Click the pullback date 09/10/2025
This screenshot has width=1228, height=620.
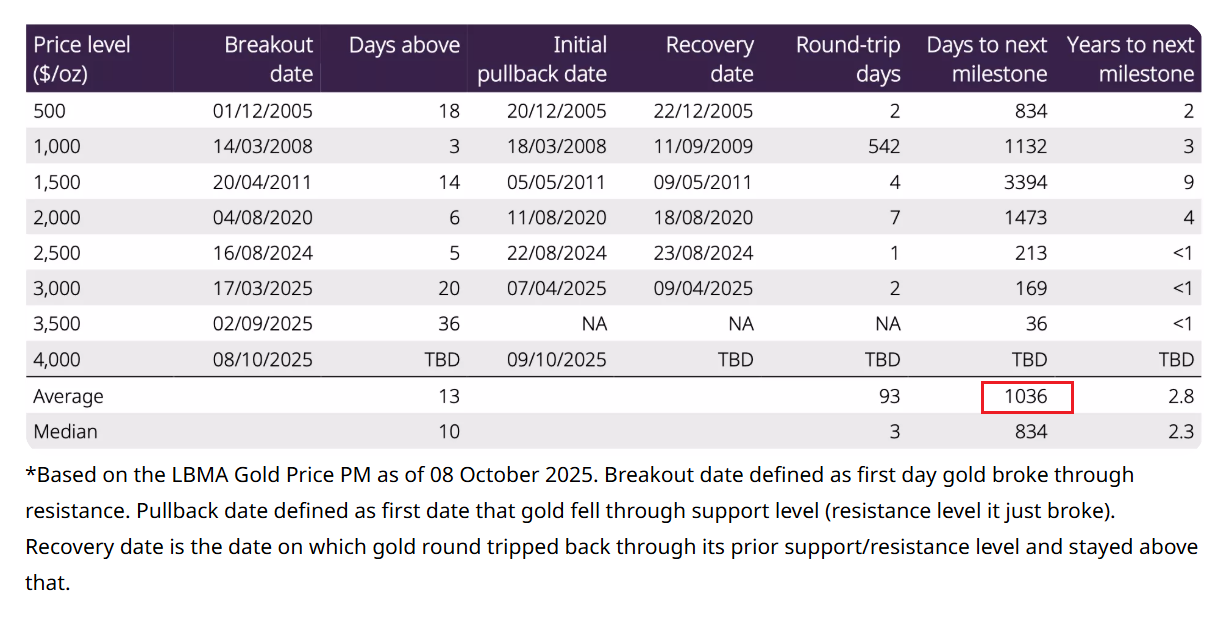click(556, 360)
